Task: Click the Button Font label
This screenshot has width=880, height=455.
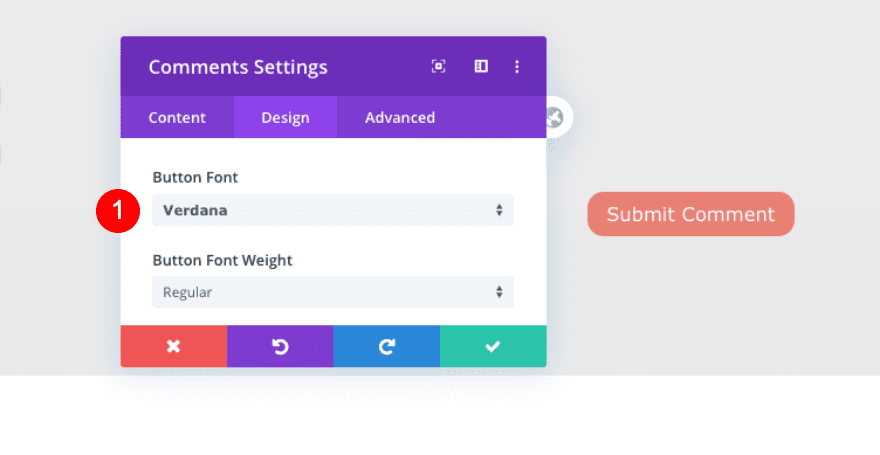Action: pos(195,177)
